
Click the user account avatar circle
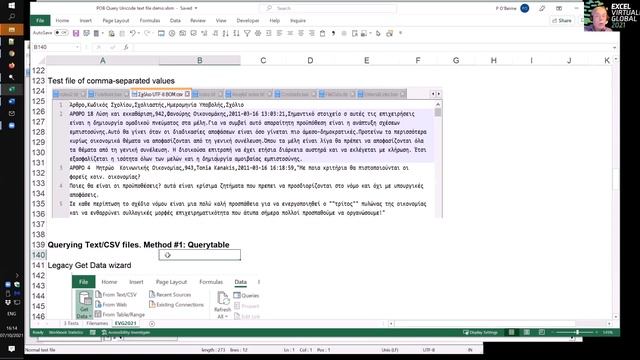tap(525, 8)
